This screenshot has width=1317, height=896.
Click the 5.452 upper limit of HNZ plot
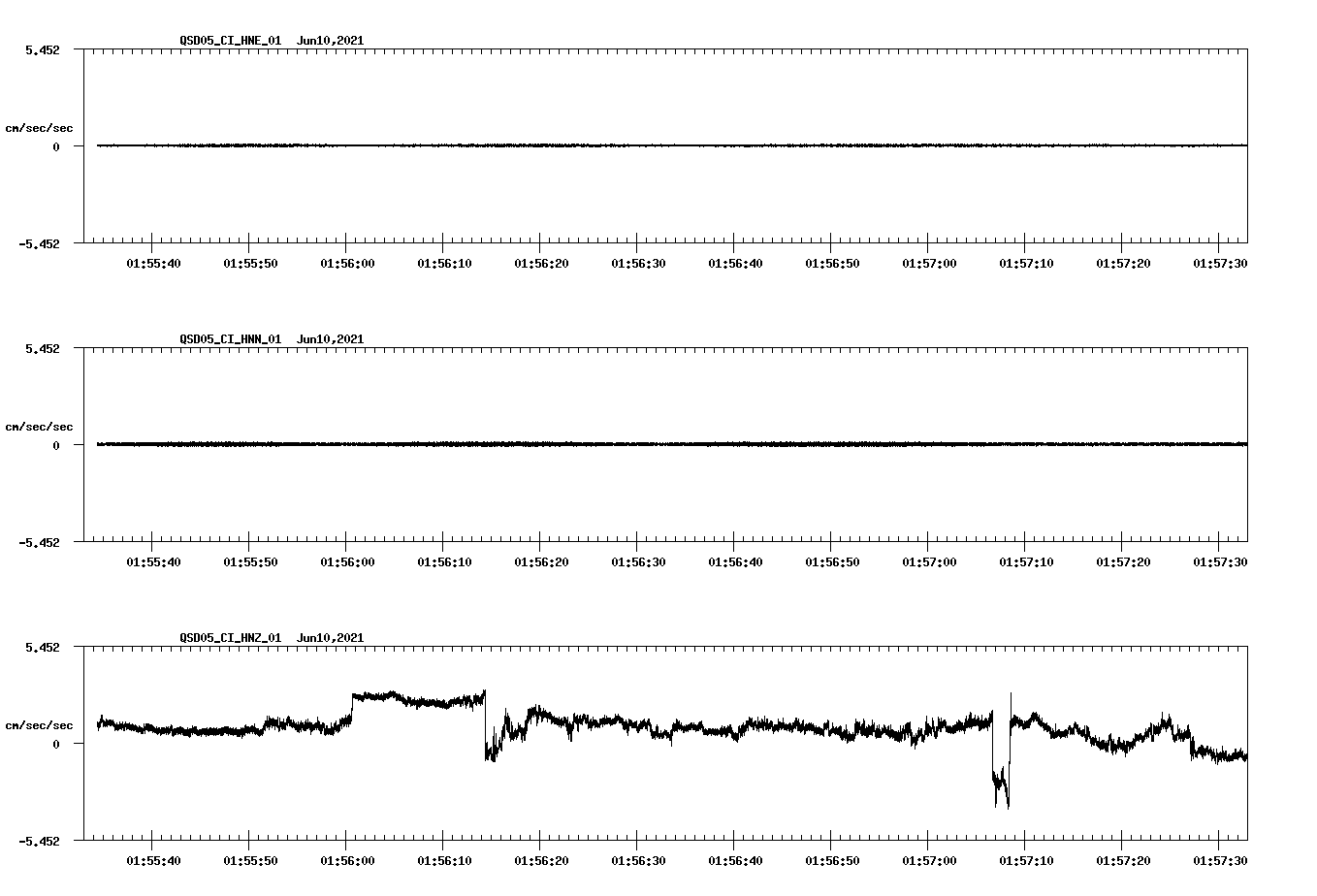pyautogui.click(x=42, y=647)
